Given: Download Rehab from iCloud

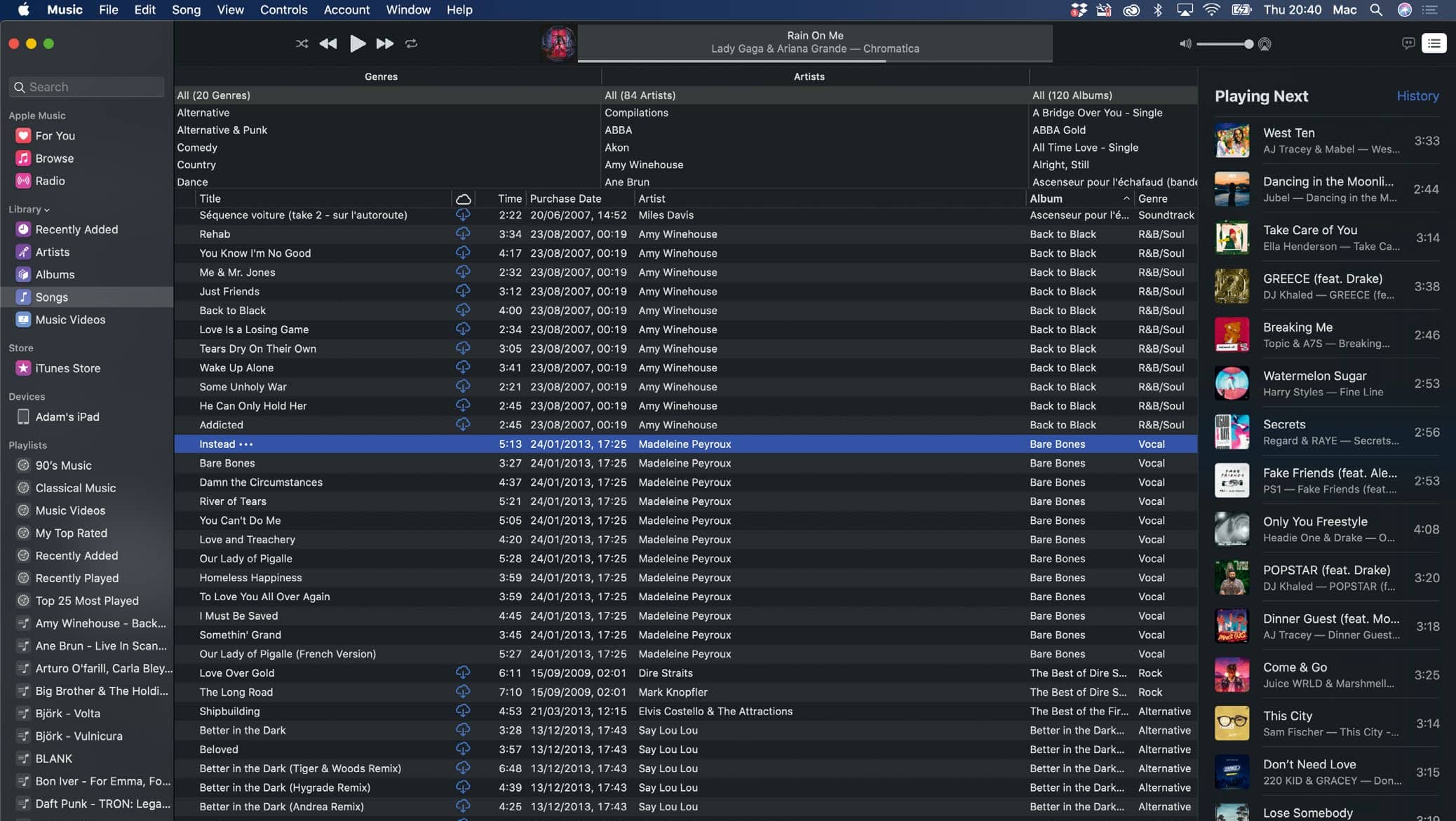Looking at the screenshot, I should [x=463, y=233].
